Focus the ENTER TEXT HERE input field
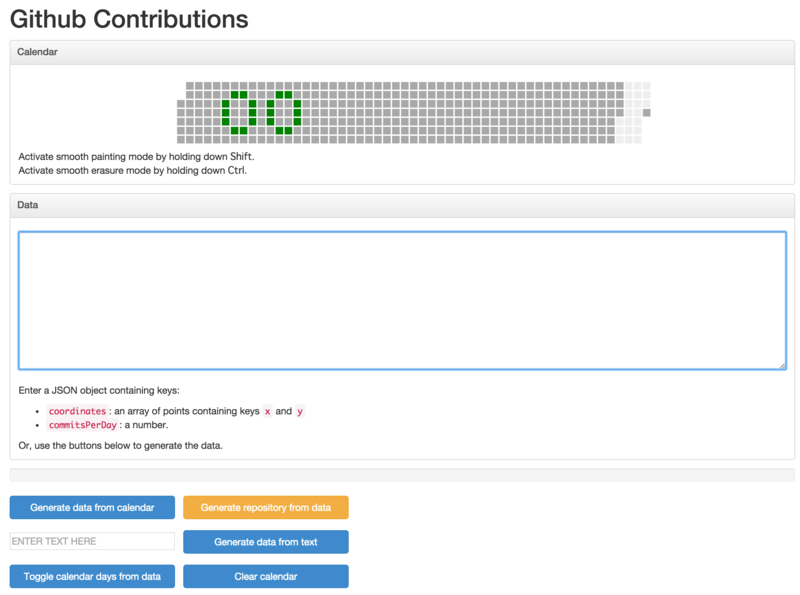 click(x=92, y=541)
